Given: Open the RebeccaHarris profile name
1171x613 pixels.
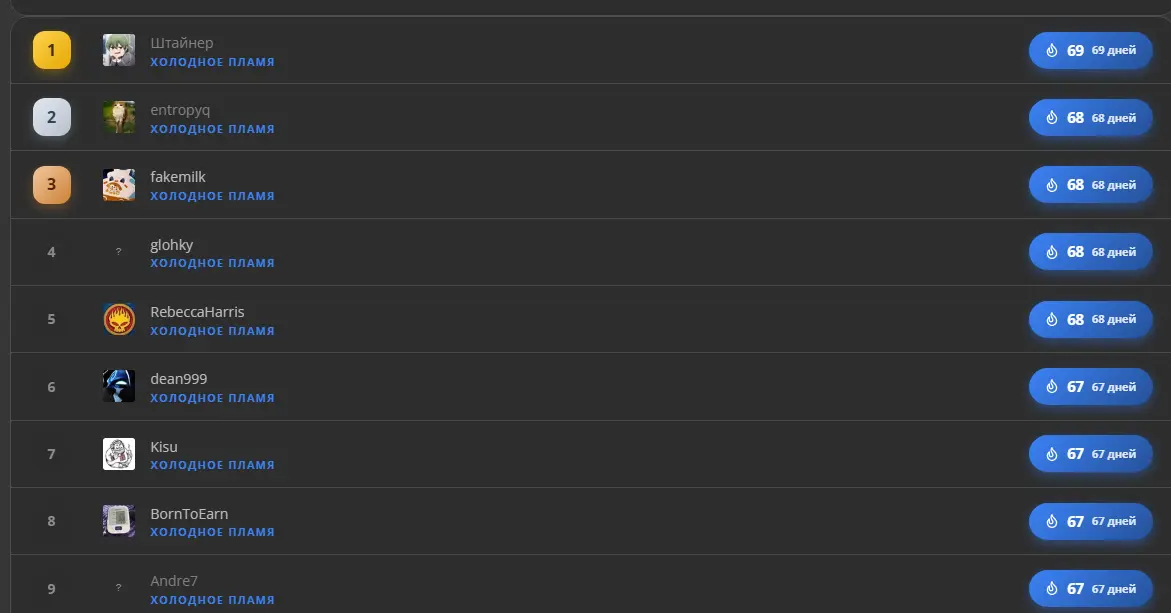Looking at the screenshot, I should 197,311.
